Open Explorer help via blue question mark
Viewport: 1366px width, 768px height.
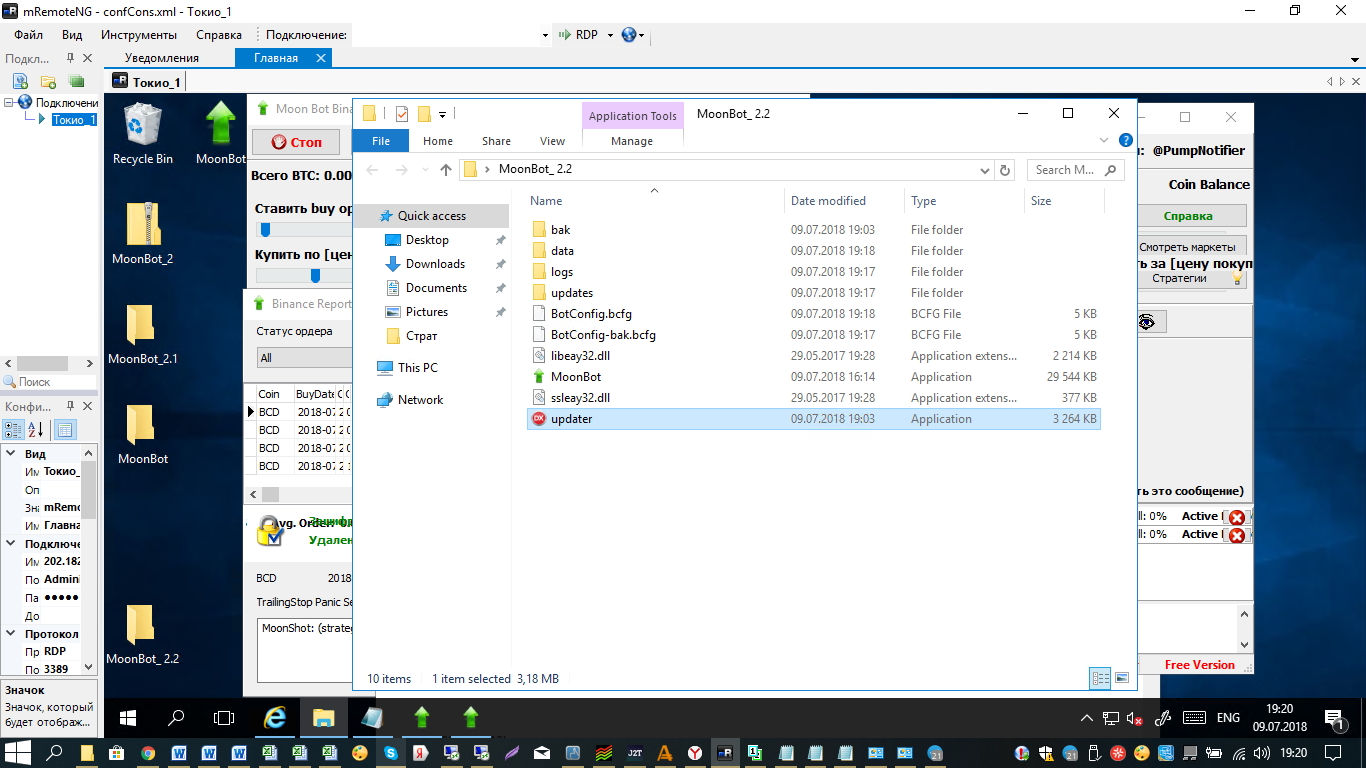click(x=1125, y=141)
